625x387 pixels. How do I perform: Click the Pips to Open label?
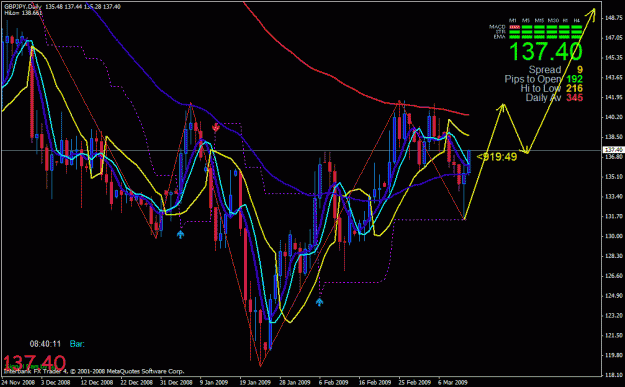(533, 79)
